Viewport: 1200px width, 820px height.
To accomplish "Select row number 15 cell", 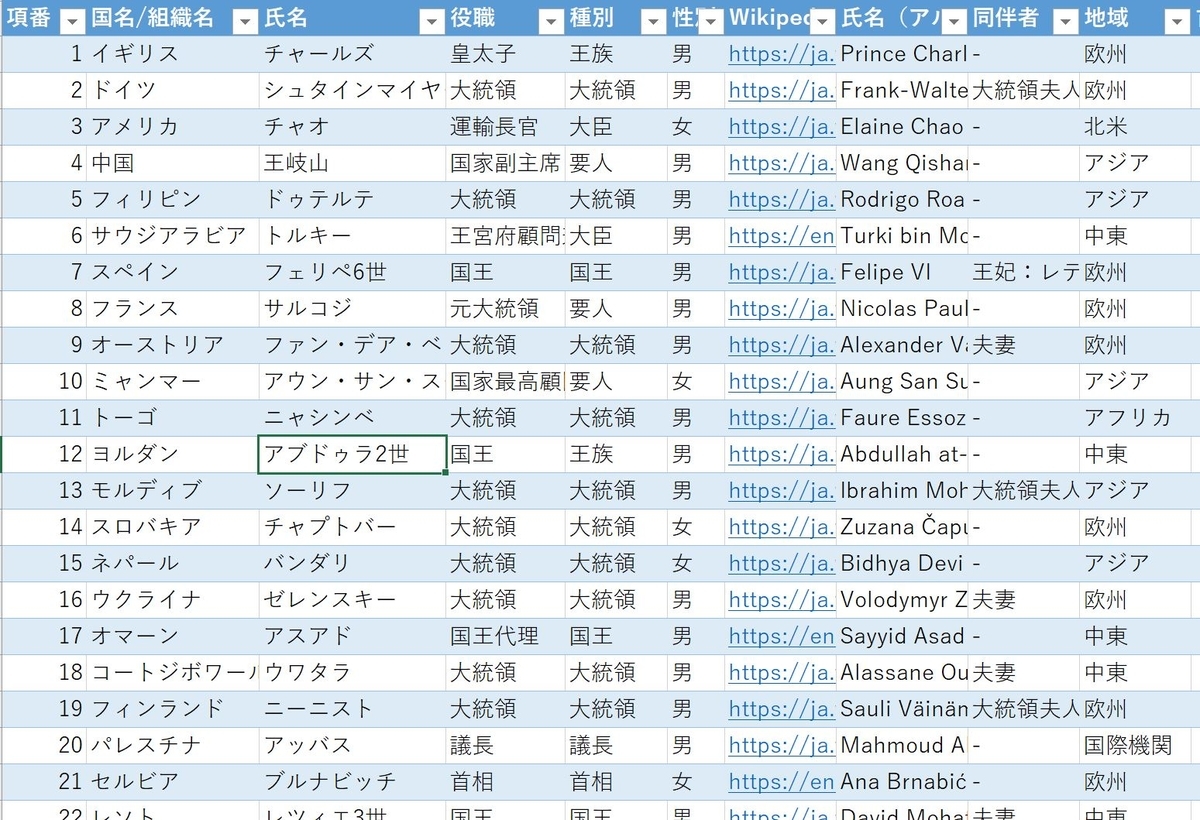I will (x=44, y=563).
